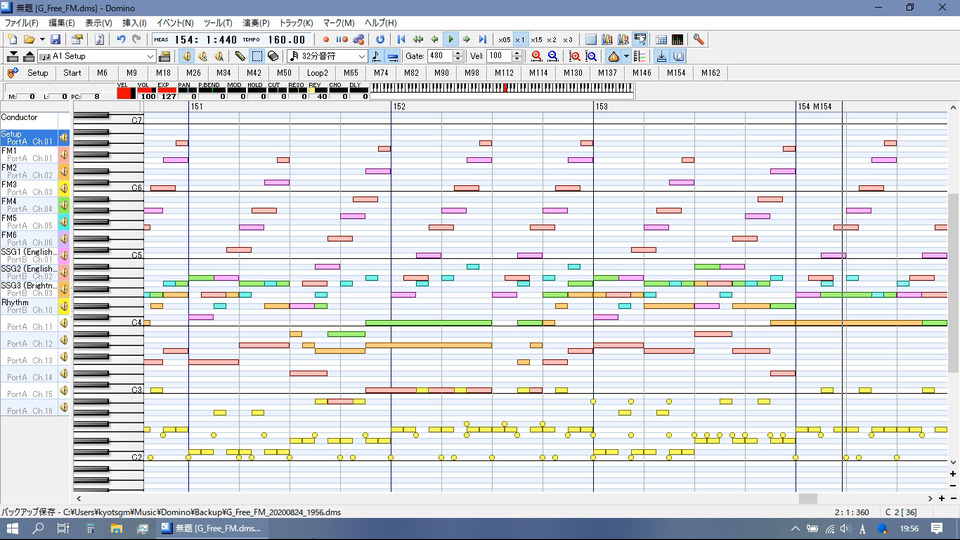
Task: Click the marker icon left of Setup
Action: pyautogui.click(x=12, y=73)
